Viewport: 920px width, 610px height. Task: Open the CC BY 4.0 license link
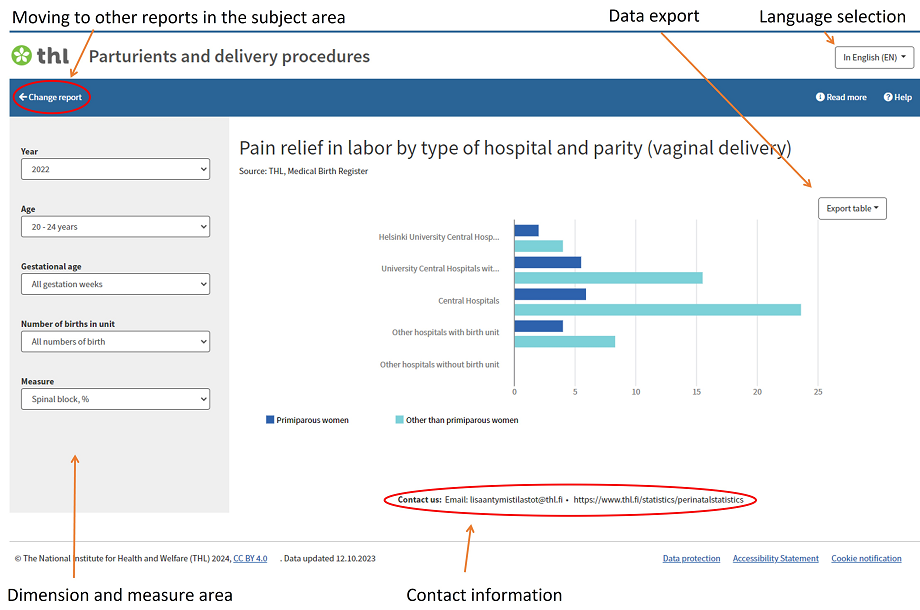tap(250, 558)
